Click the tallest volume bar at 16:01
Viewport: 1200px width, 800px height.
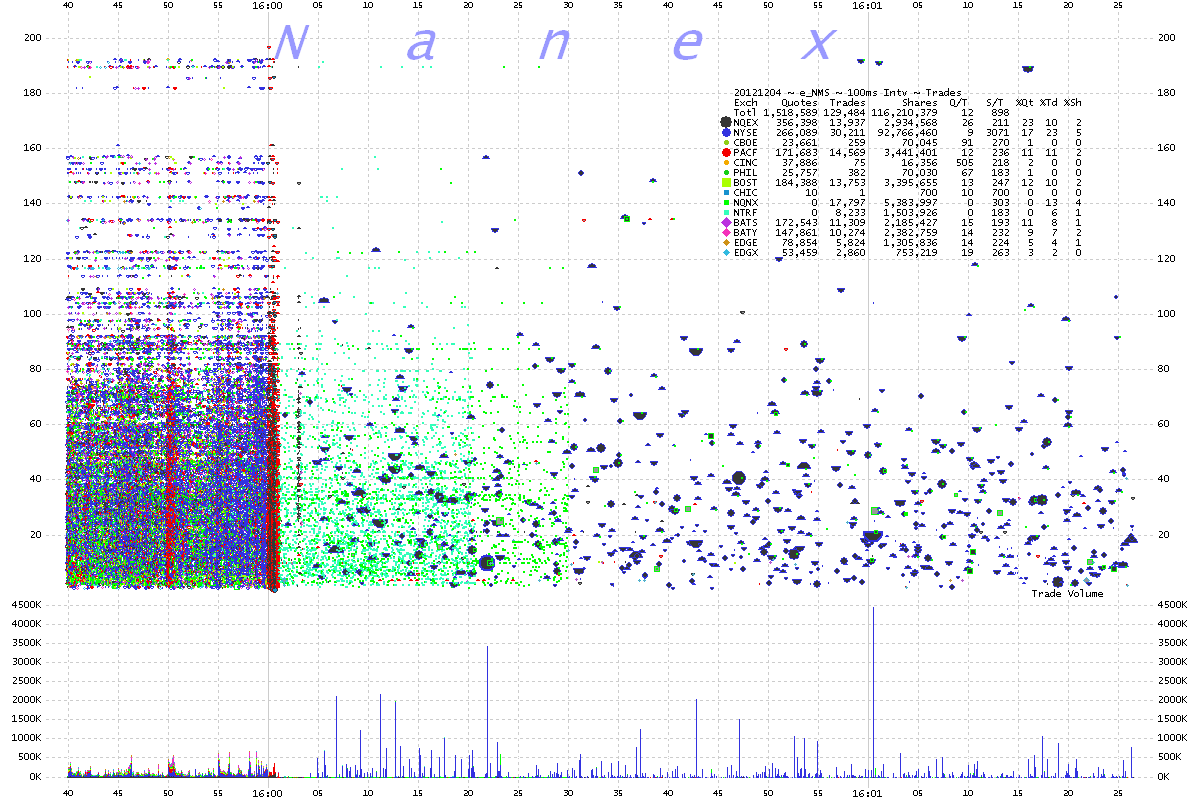point(873,692)
